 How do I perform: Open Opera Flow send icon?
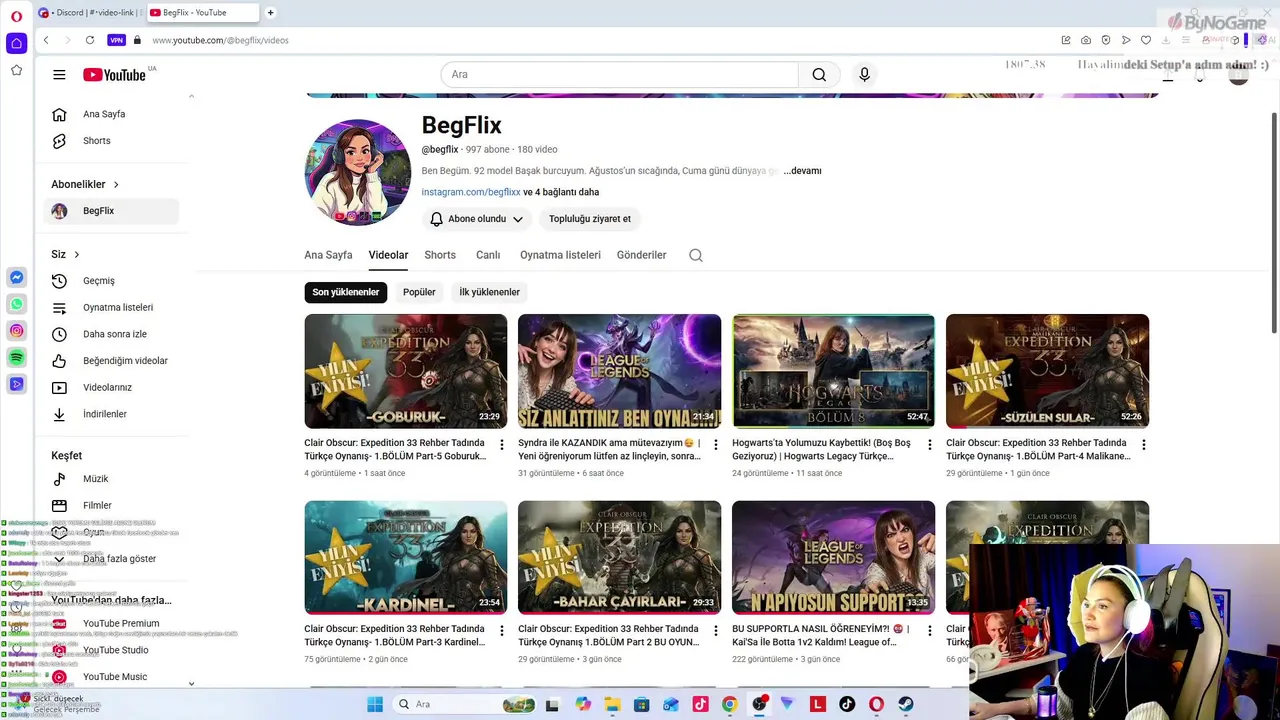click(x=1126, y=40)
